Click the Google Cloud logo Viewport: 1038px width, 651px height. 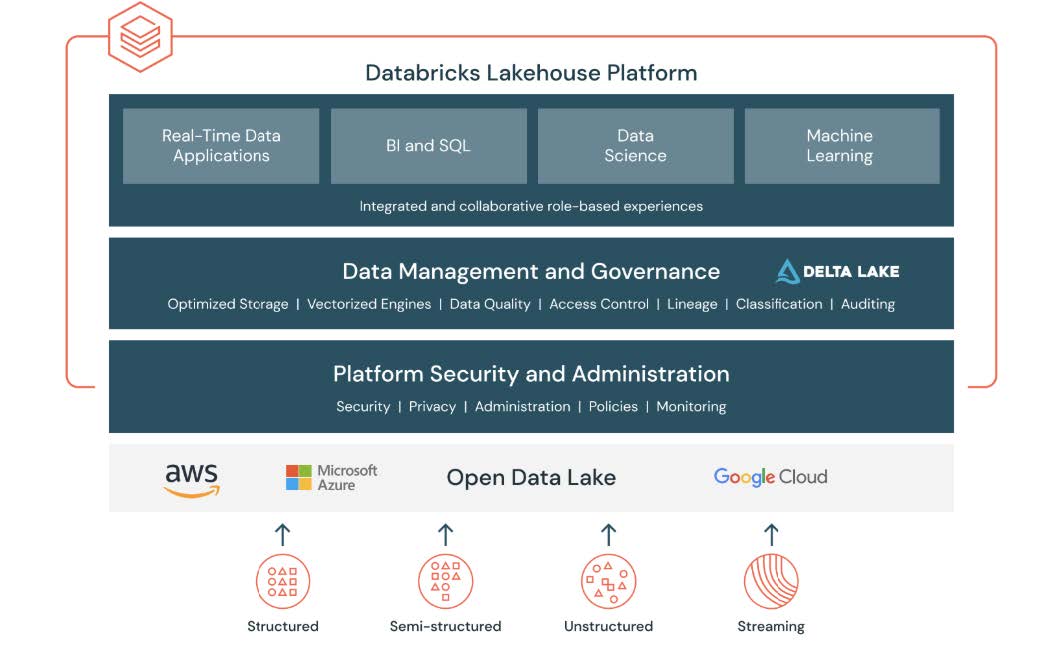771,477
